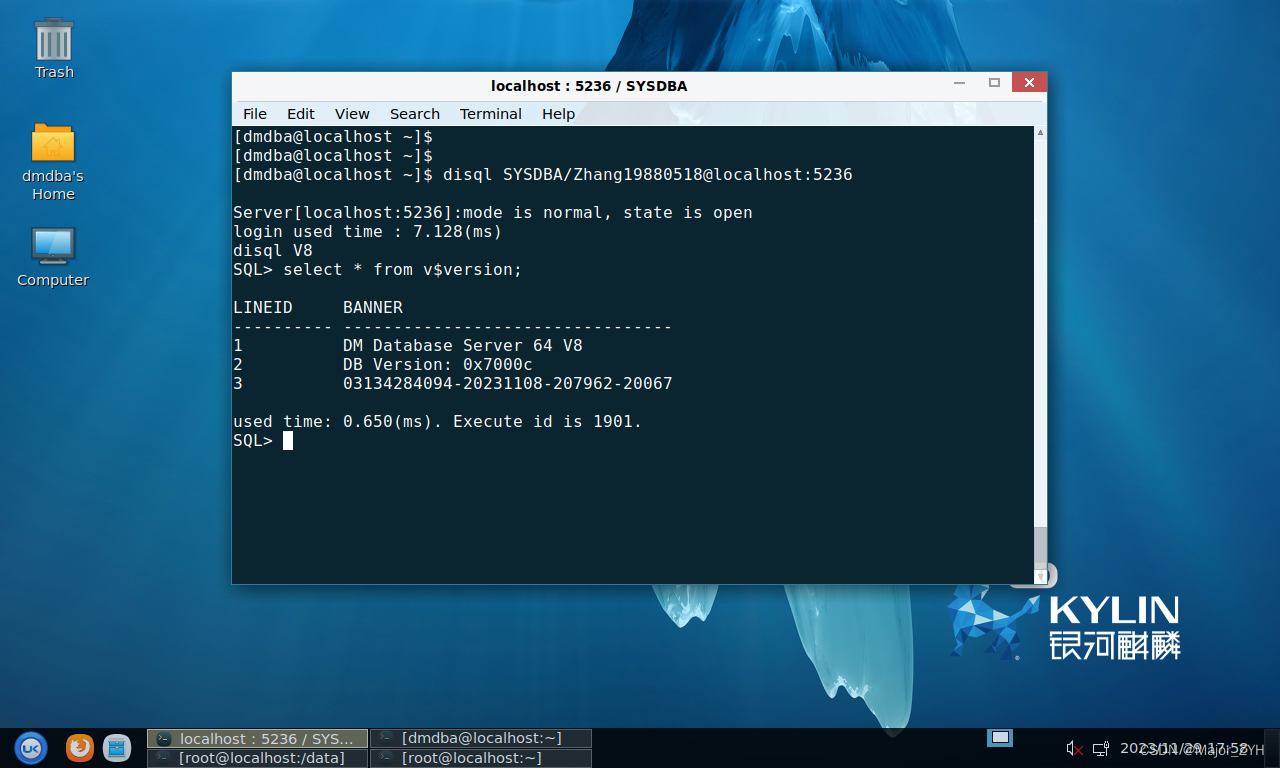Click the terminal scrollbar up arrow
The width and height of the screenshot is (1280, 768).
coord(1040,132)
